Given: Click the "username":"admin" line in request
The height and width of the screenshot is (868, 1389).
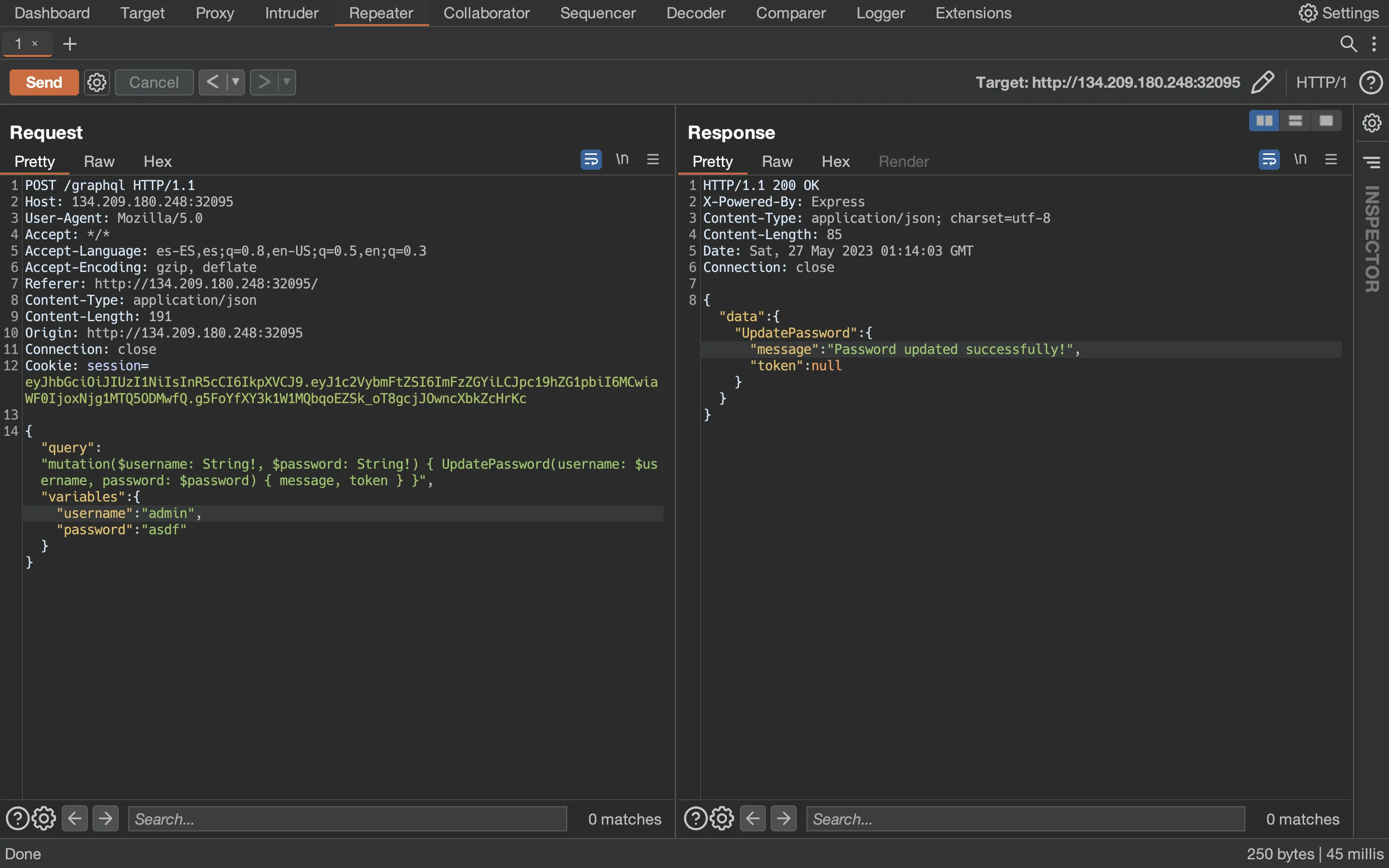Looking at the screenshot, I should (343, 513).
